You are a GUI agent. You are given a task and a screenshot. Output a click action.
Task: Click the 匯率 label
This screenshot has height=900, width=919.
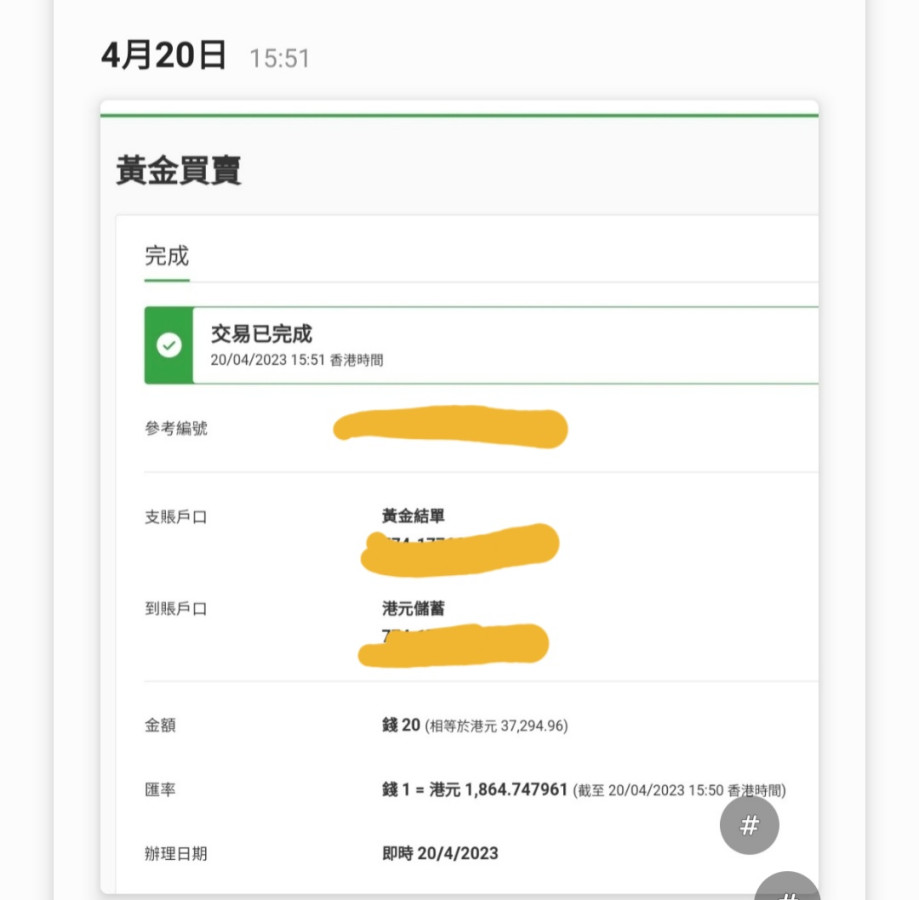point(161,790)
